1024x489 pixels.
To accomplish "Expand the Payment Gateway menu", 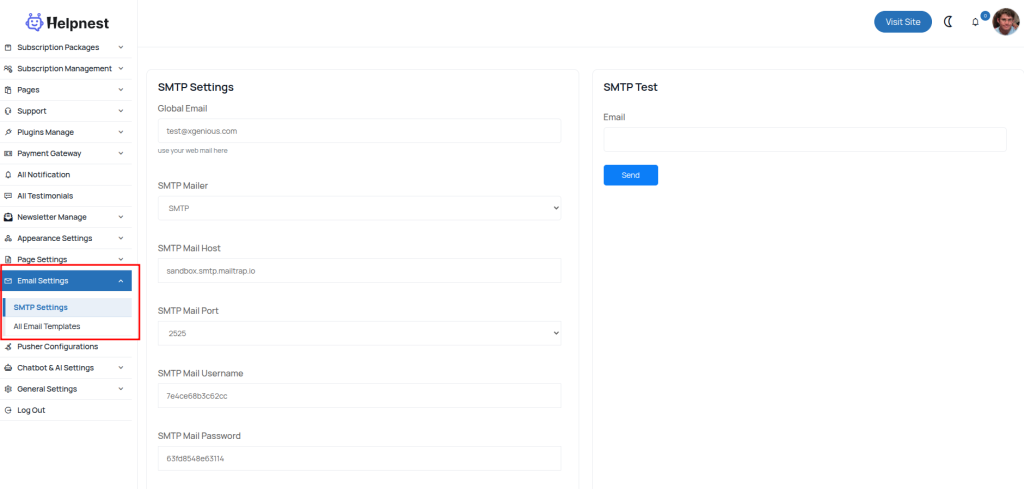I will click(120, 154).
